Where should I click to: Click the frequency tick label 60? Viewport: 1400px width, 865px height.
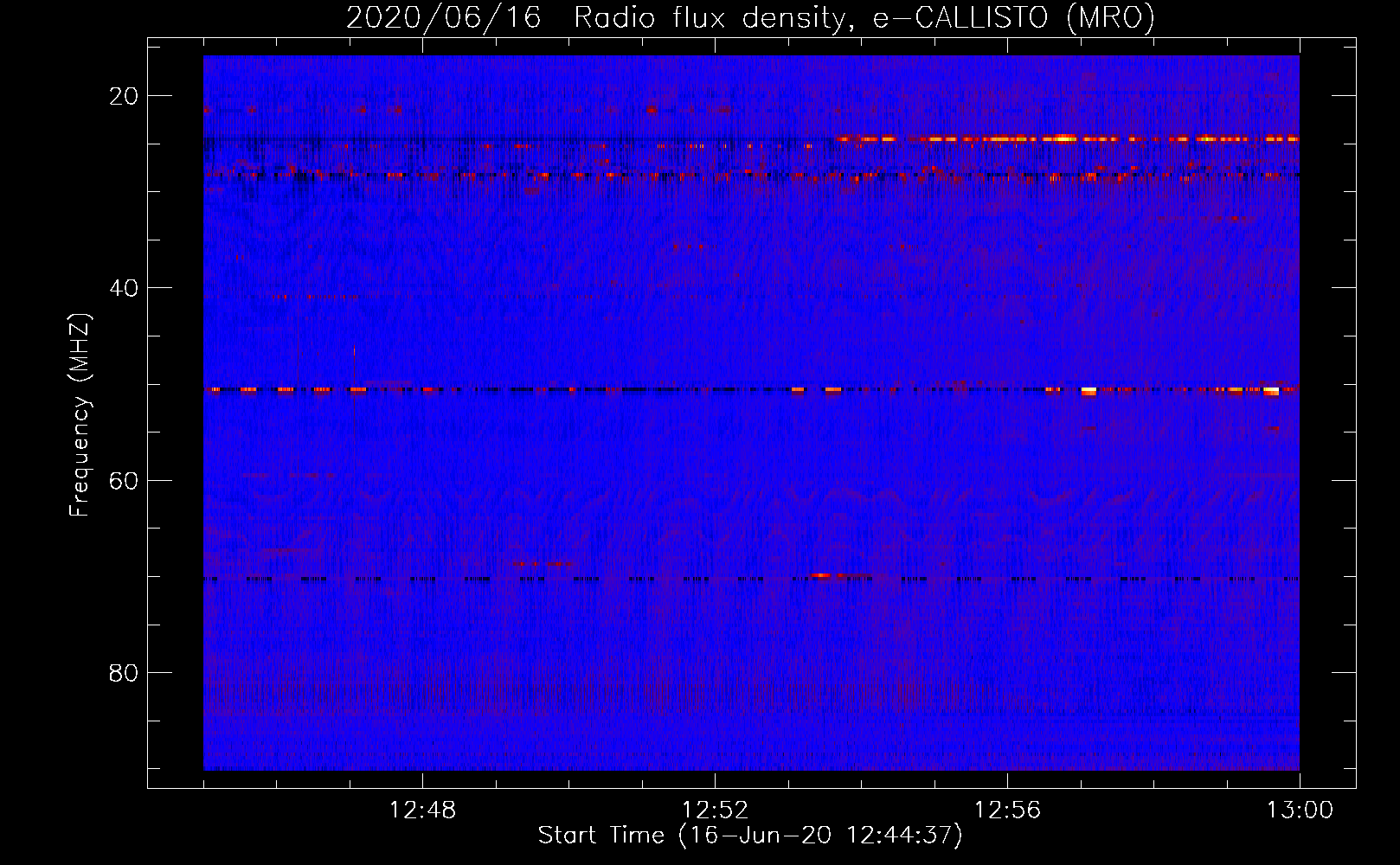tap(124, 480)
